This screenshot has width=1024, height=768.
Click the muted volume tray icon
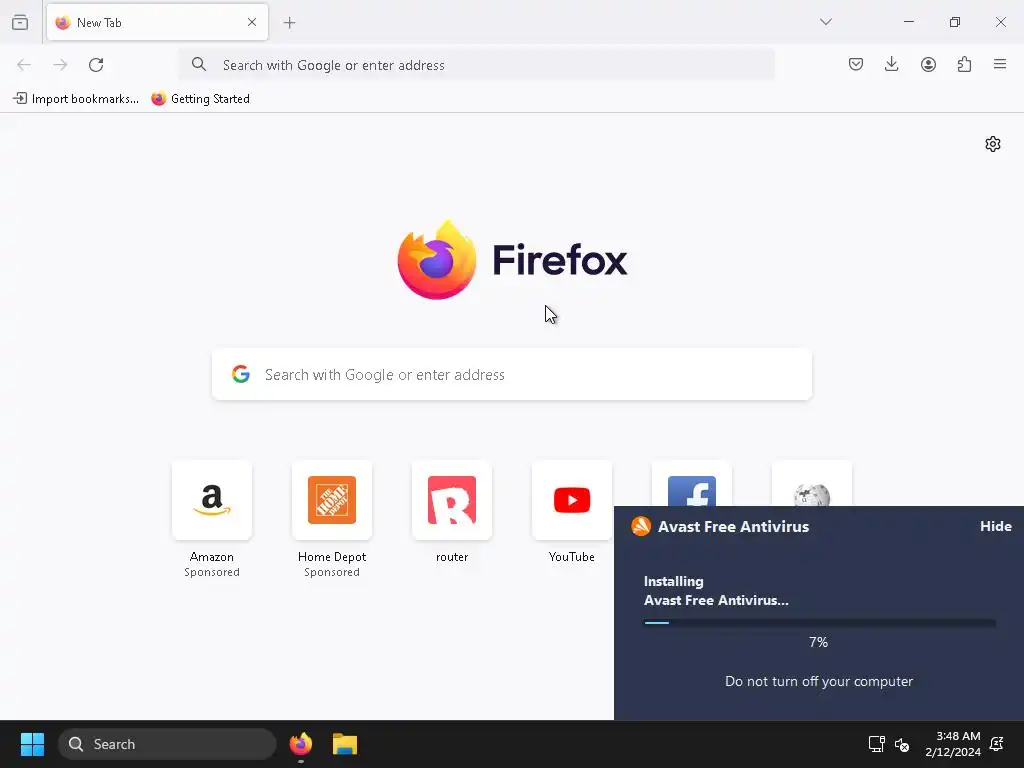tap(902, 744)
